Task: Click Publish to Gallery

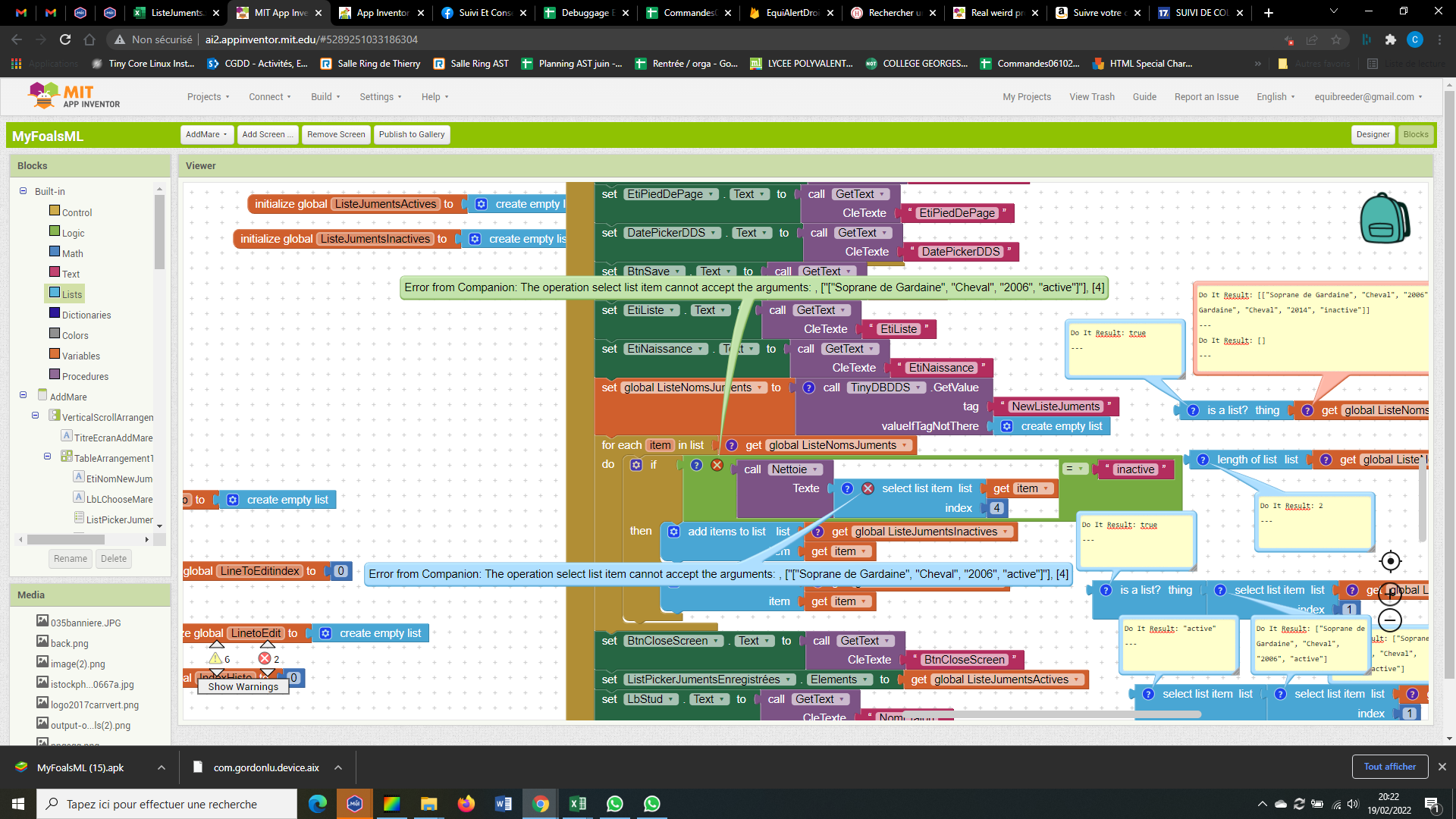Action: coord(412,134)
